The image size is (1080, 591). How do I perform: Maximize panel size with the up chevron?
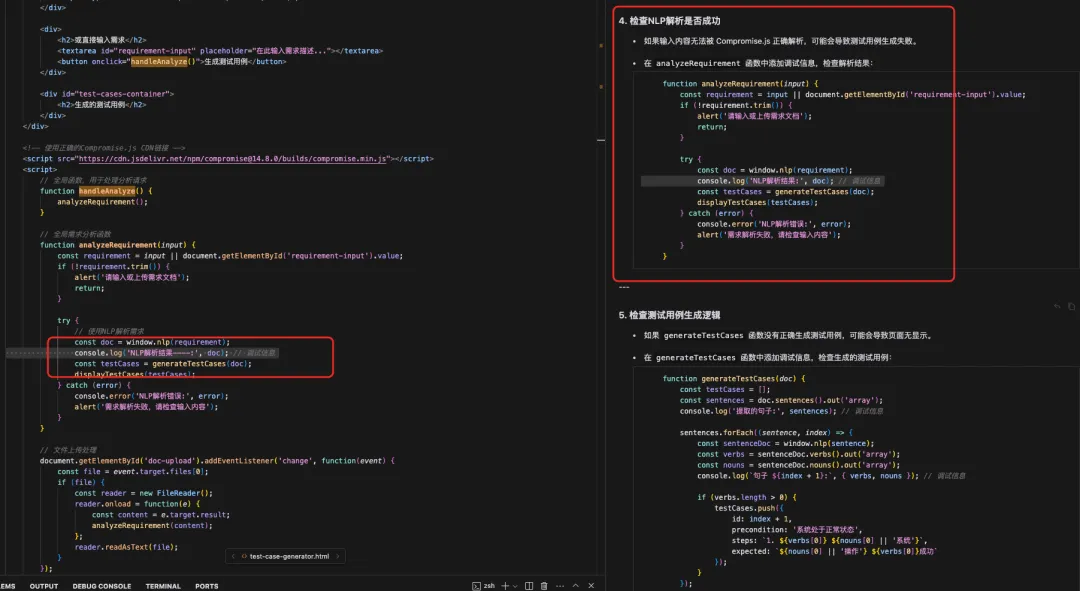pyautogui.click(x=576, y=585)
